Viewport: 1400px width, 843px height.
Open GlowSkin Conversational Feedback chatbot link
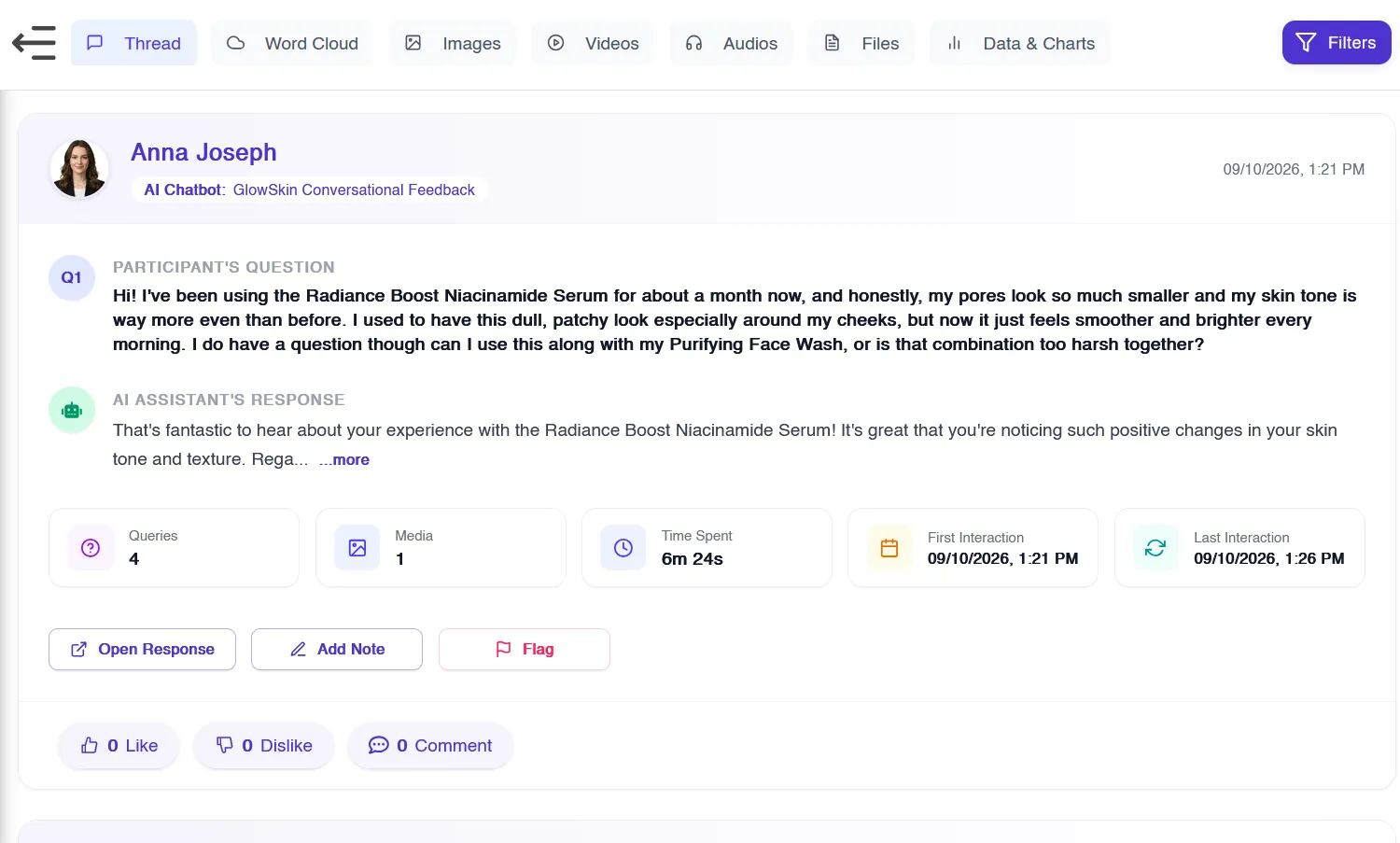[x=354, y=190]
